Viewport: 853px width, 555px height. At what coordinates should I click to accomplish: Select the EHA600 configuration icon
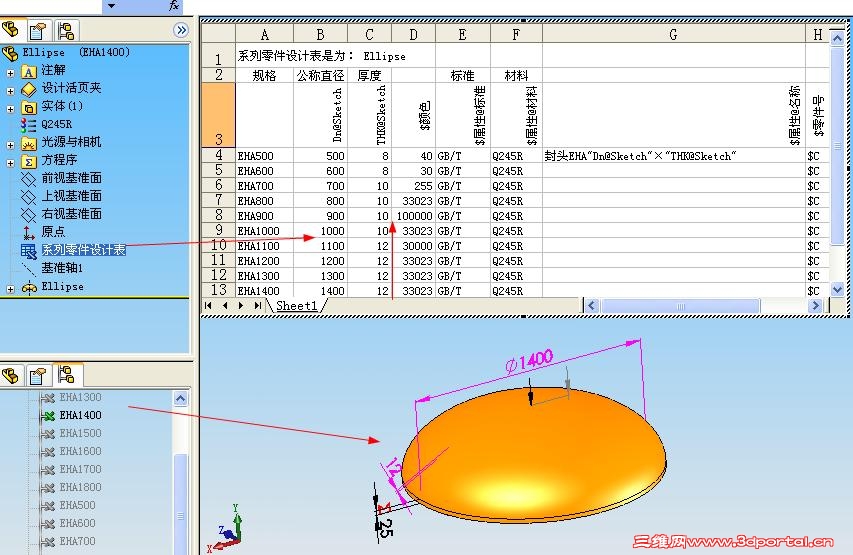point(48,524)
